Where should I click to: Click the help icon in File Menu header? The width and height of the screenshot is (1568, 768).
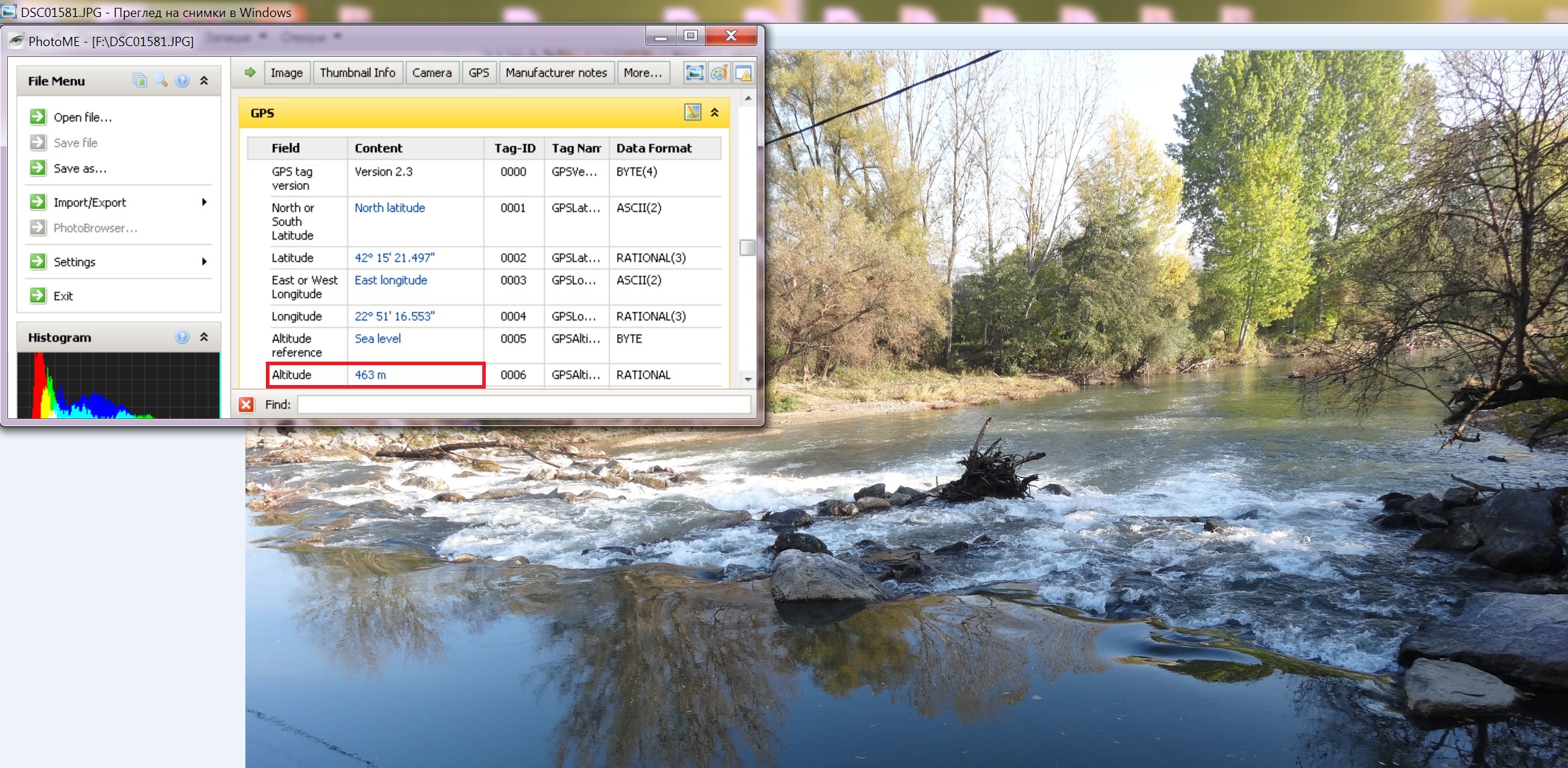tap(182, 80)
